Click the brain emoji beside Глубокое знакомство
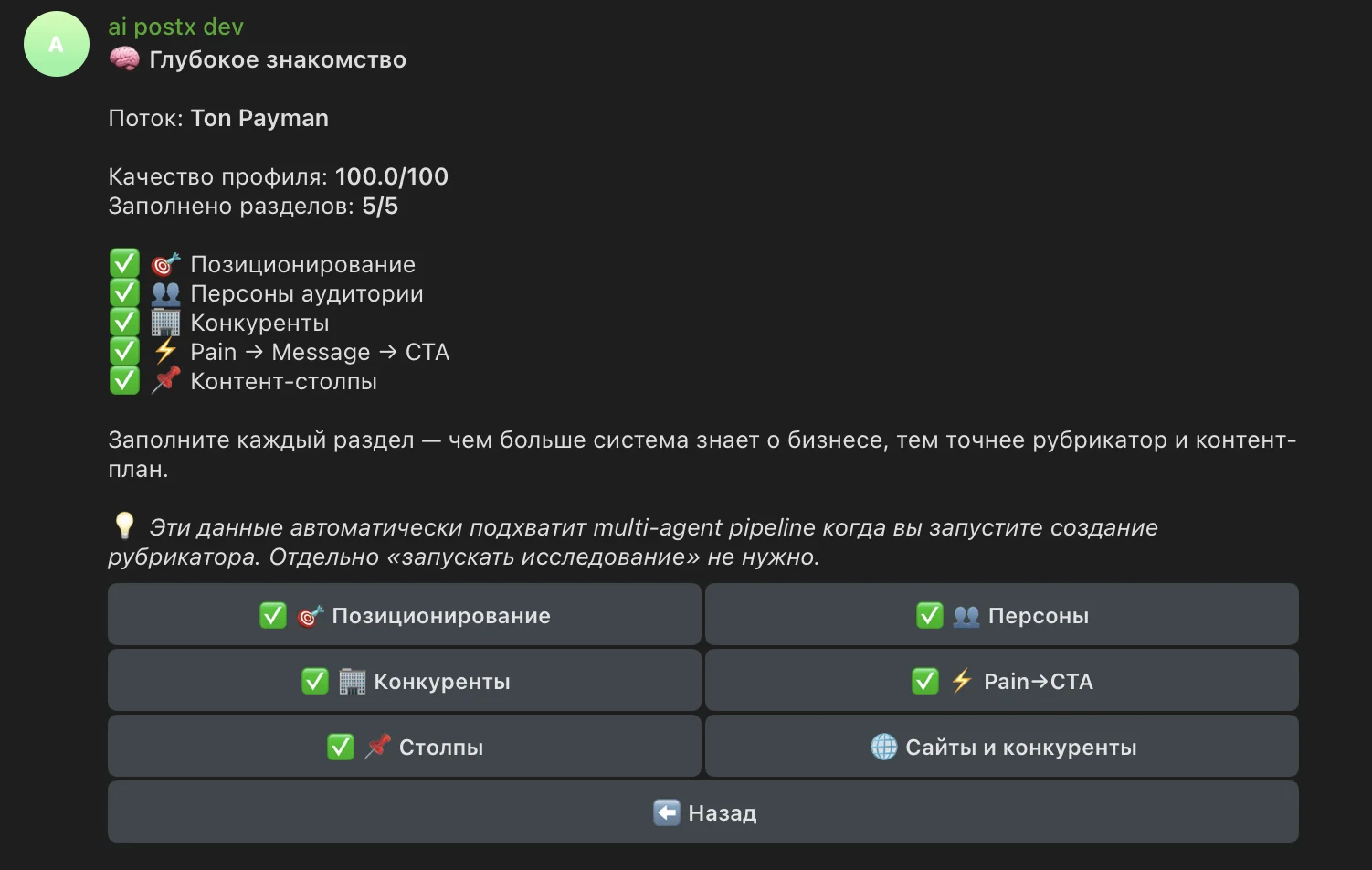This screenshot has height=870, width=1372. point(124,59)
